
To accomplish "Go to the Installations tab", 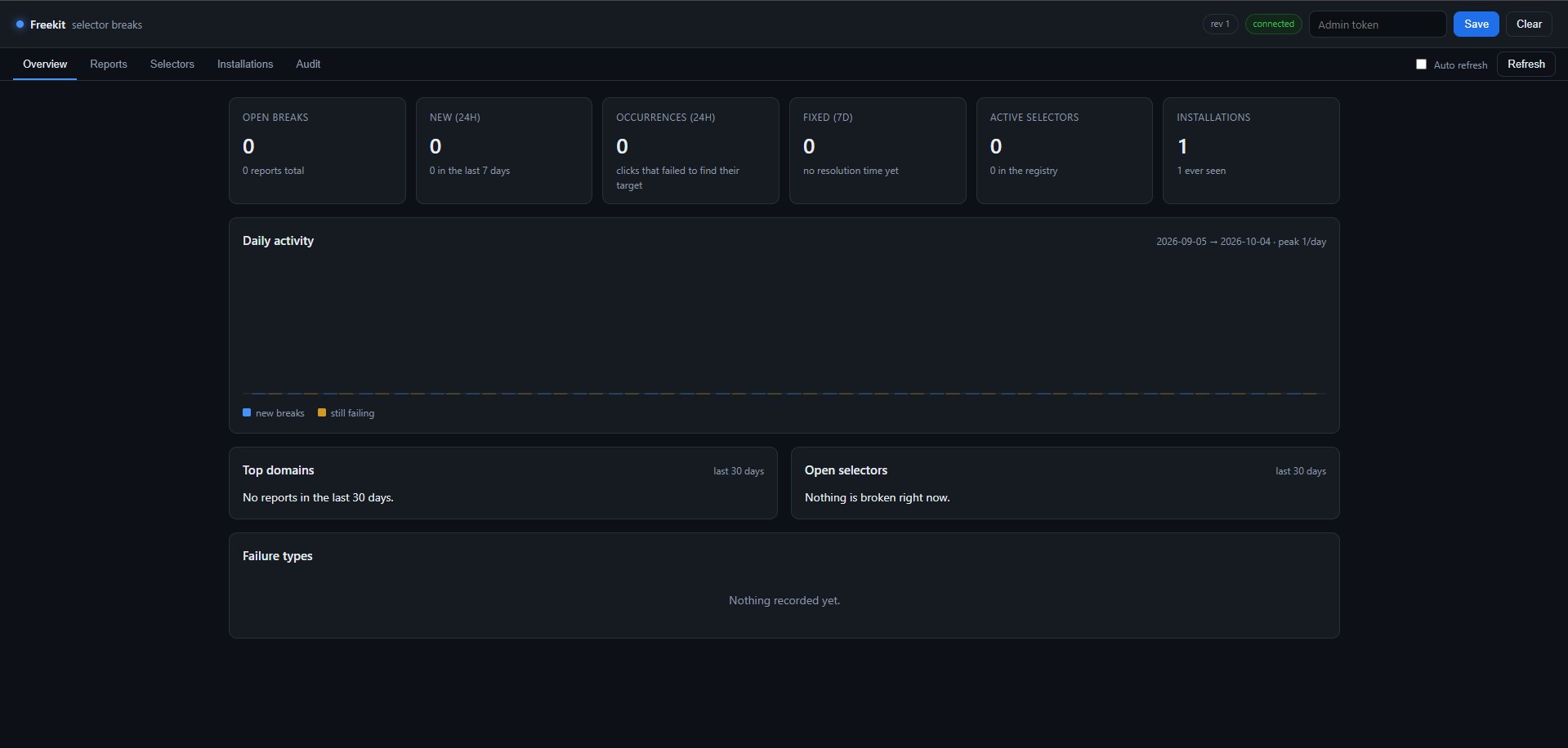I will pyautogui.click(x=245, y=64).
